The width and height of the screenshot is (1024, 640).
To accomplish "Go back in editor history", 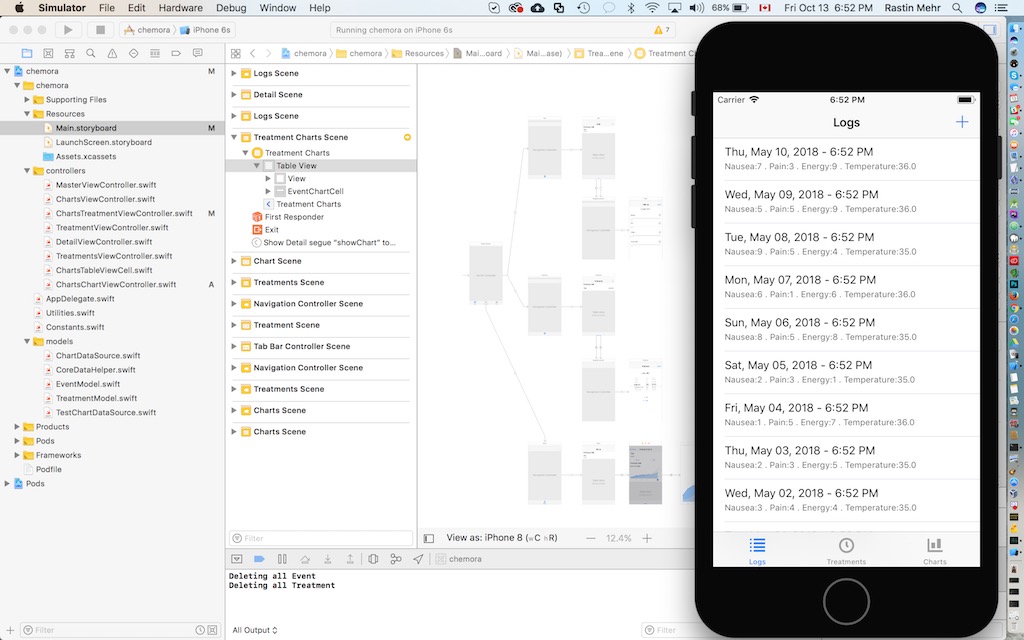I will [x=253, y=54].
